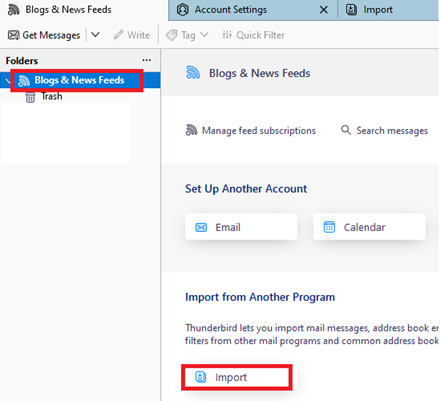Open Manage feed subscriptions
This screenshot has height=401, width=440.
pos(250,130)
